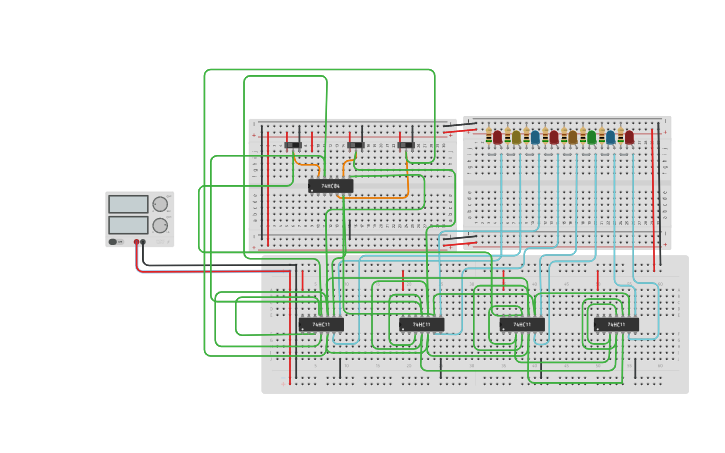Select the red positive supply terminal
Image resolution: width=725 pixels, height=453 pixels.
(136, 242)
